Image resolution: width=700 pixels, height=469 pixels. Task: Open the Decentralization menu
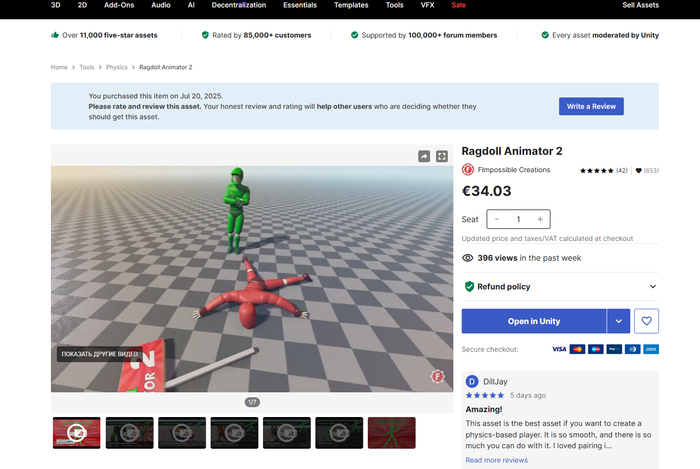point(240,5)
